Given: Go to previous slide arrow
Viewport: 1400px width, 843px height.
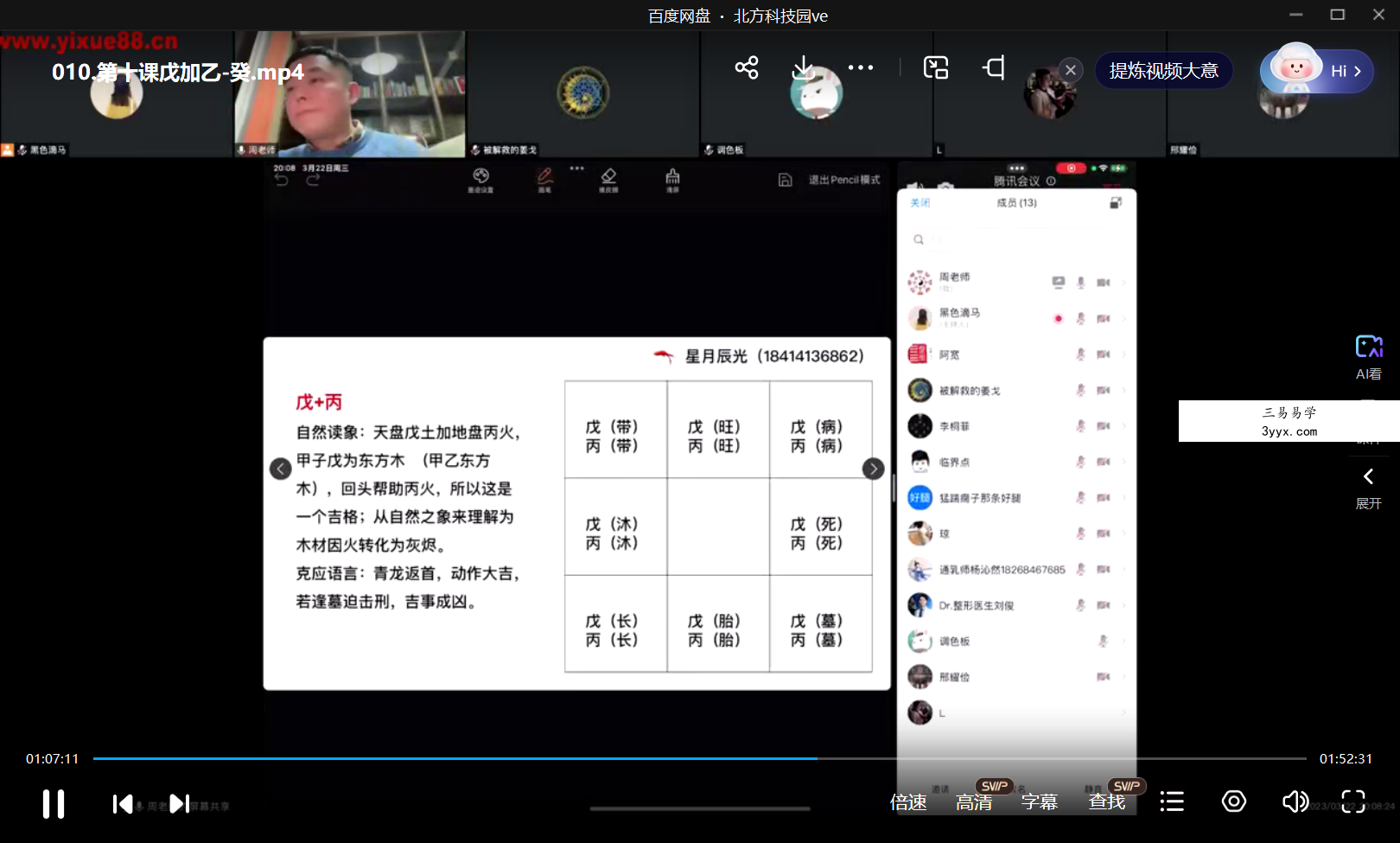Looking at the screenshot, I should (280, 469).
